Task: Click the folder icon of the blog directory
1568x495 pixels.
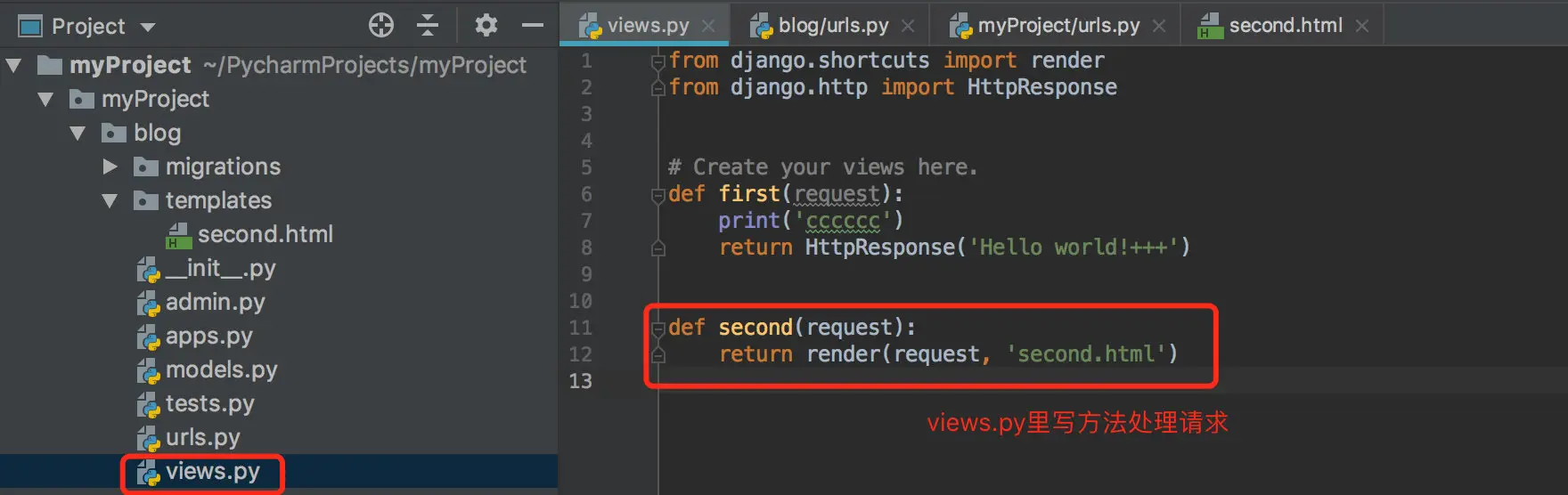Action: pyautogui.click(x=113, y=133)
